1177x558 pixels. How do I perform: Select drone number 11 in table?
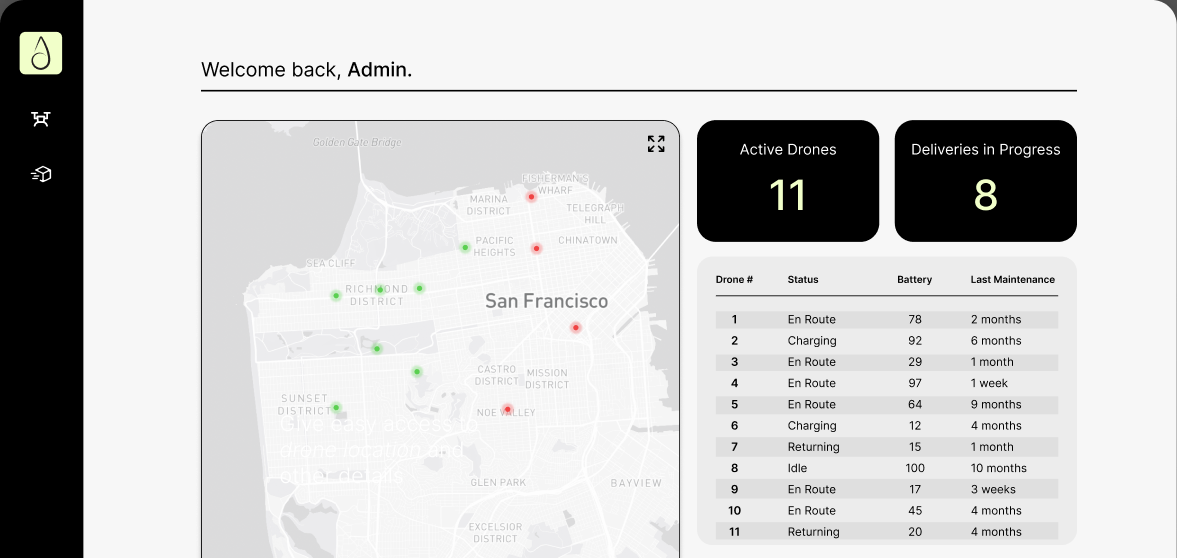[734, 532]
